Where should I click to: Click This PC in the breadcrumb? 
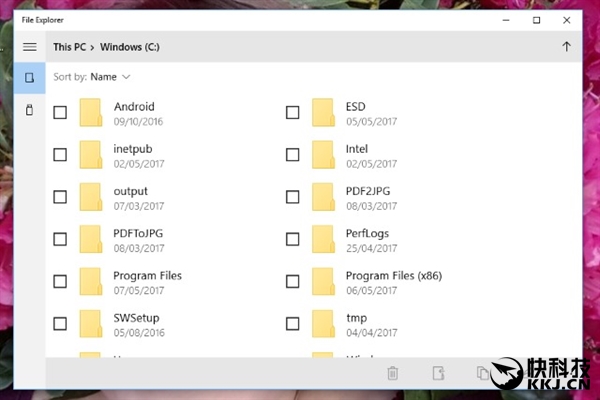69,47
